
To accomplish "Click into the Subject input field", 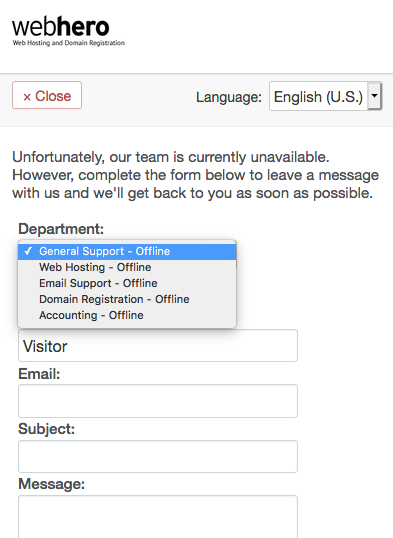I will (158, 457).
